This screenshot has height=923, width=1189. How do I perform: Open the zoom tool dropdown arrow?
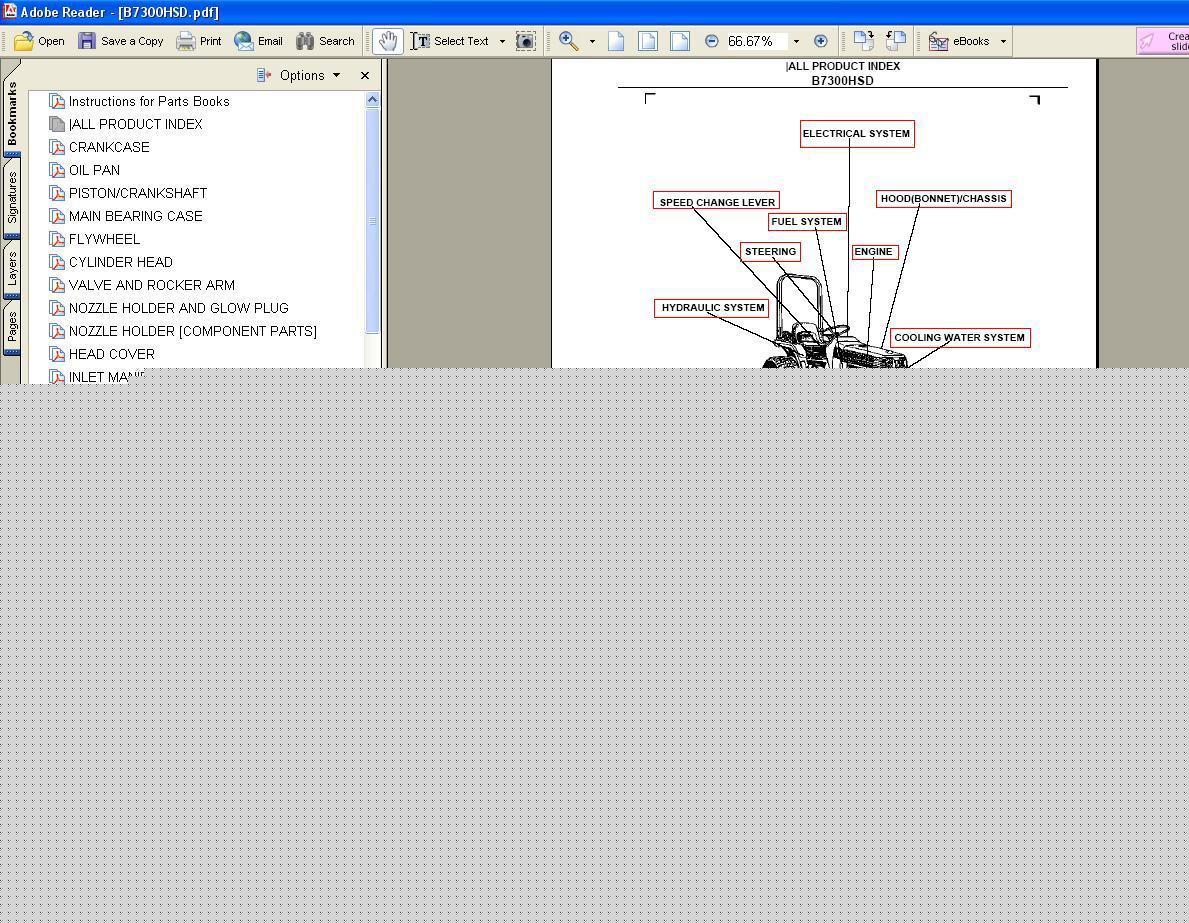click(x=592, y=41)
